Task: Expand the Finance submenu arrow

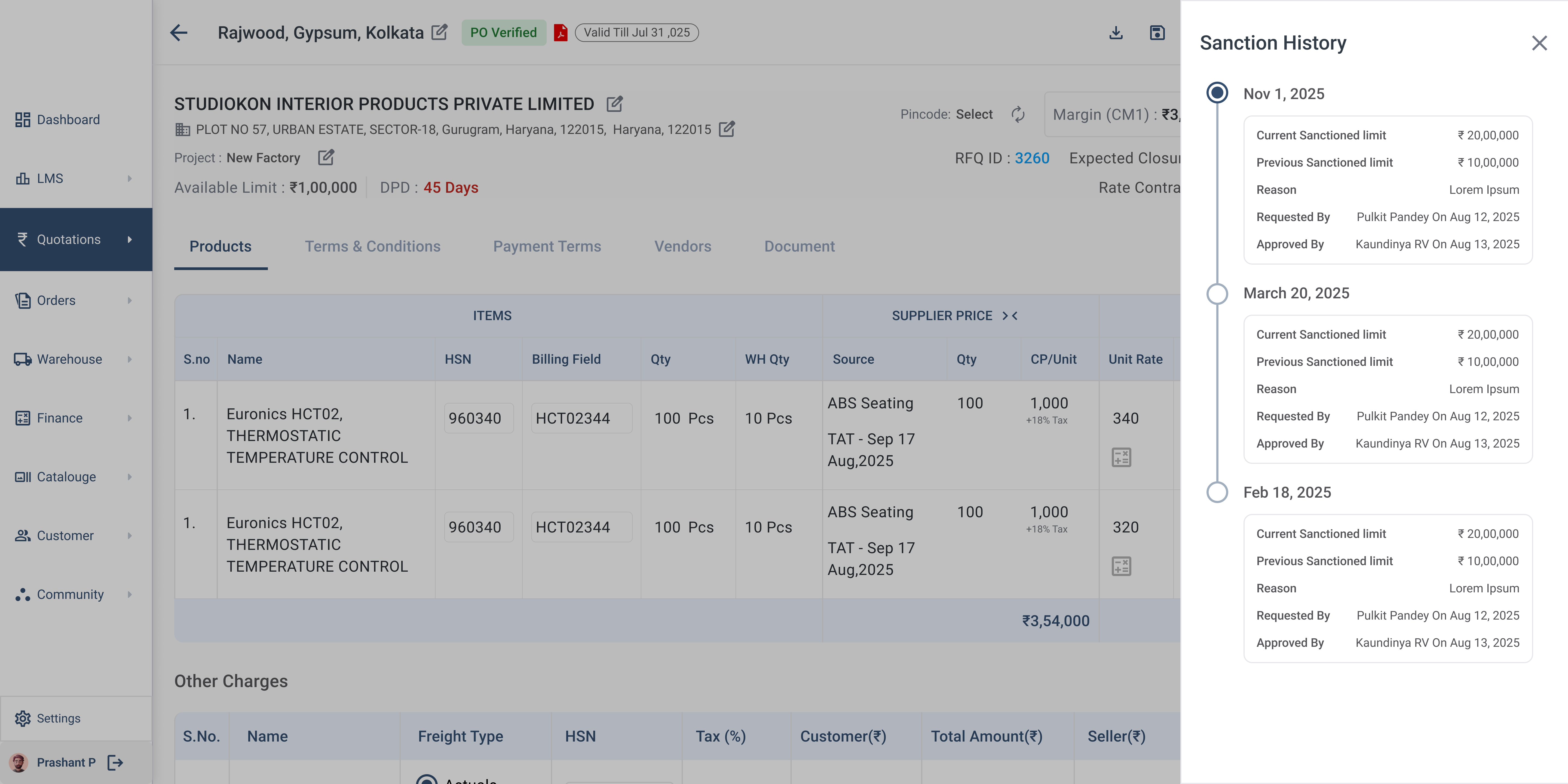Action: point(130,418)
